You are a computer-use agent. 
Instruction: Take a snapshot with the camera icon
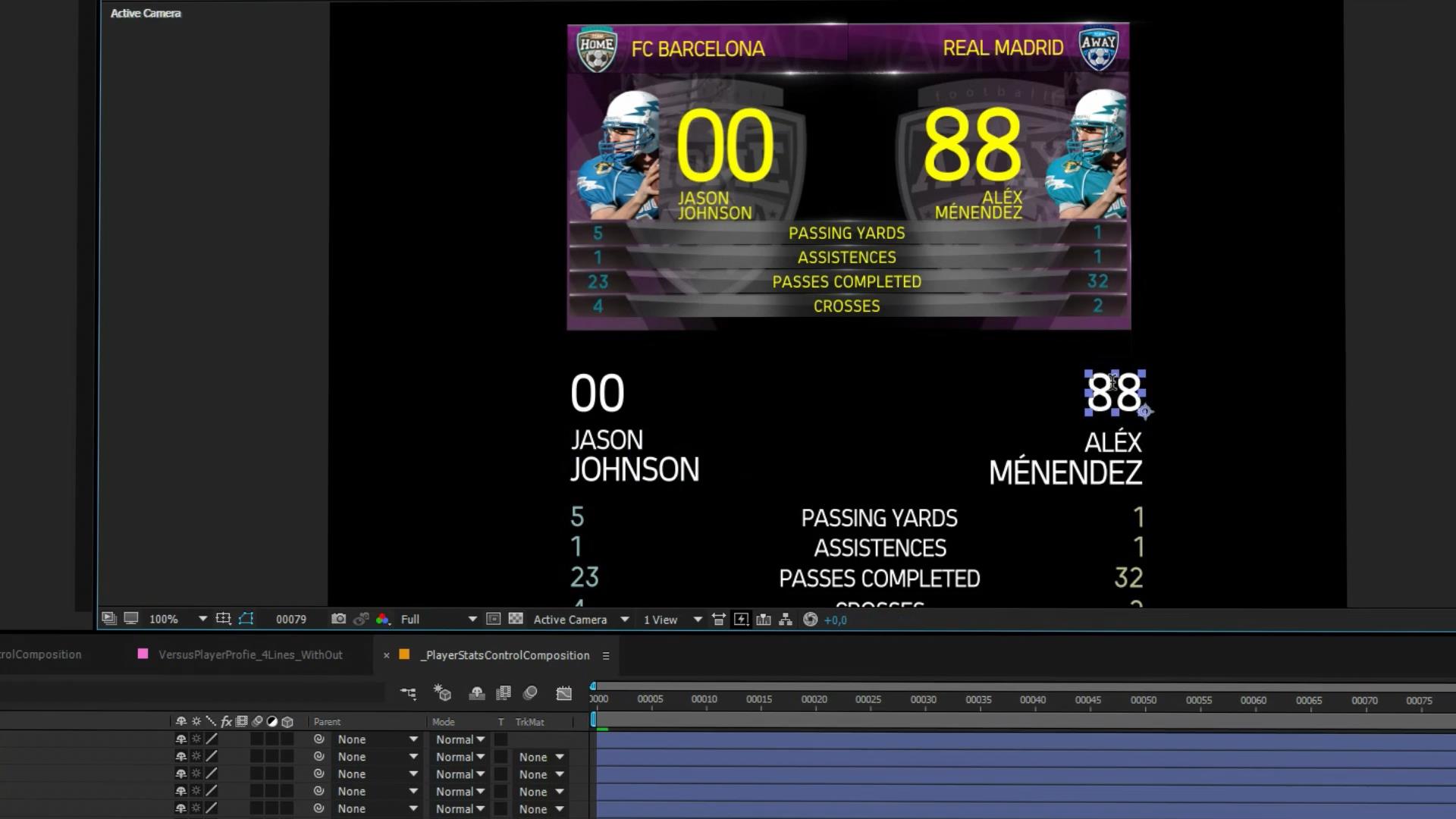click(338, 619)
